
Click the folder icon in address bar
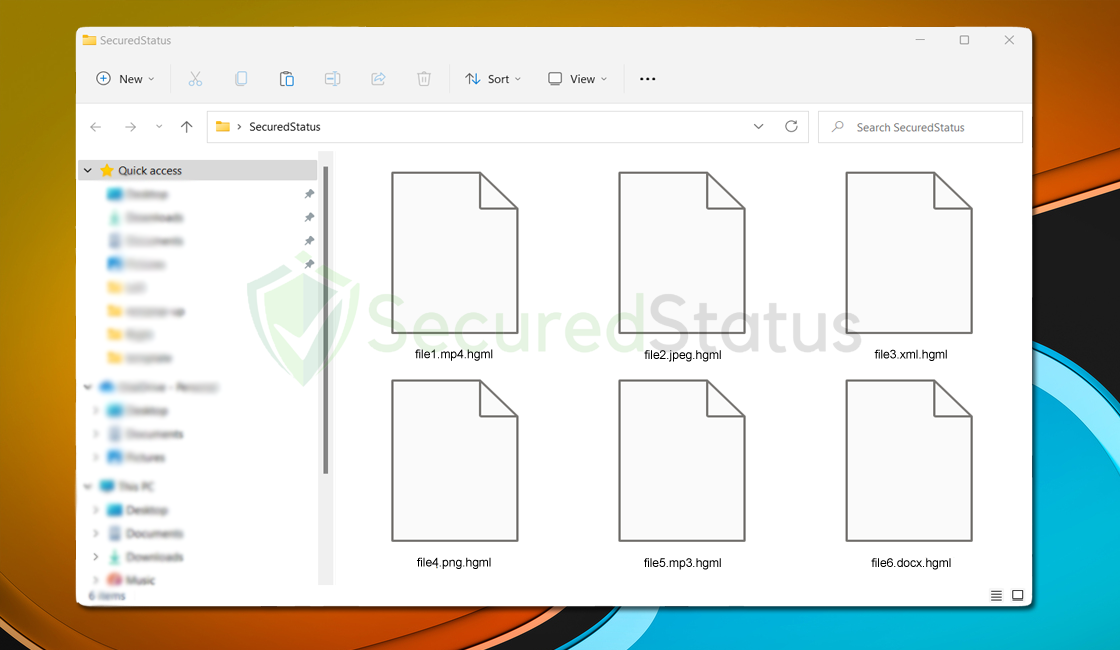click(x=223, y=126)
